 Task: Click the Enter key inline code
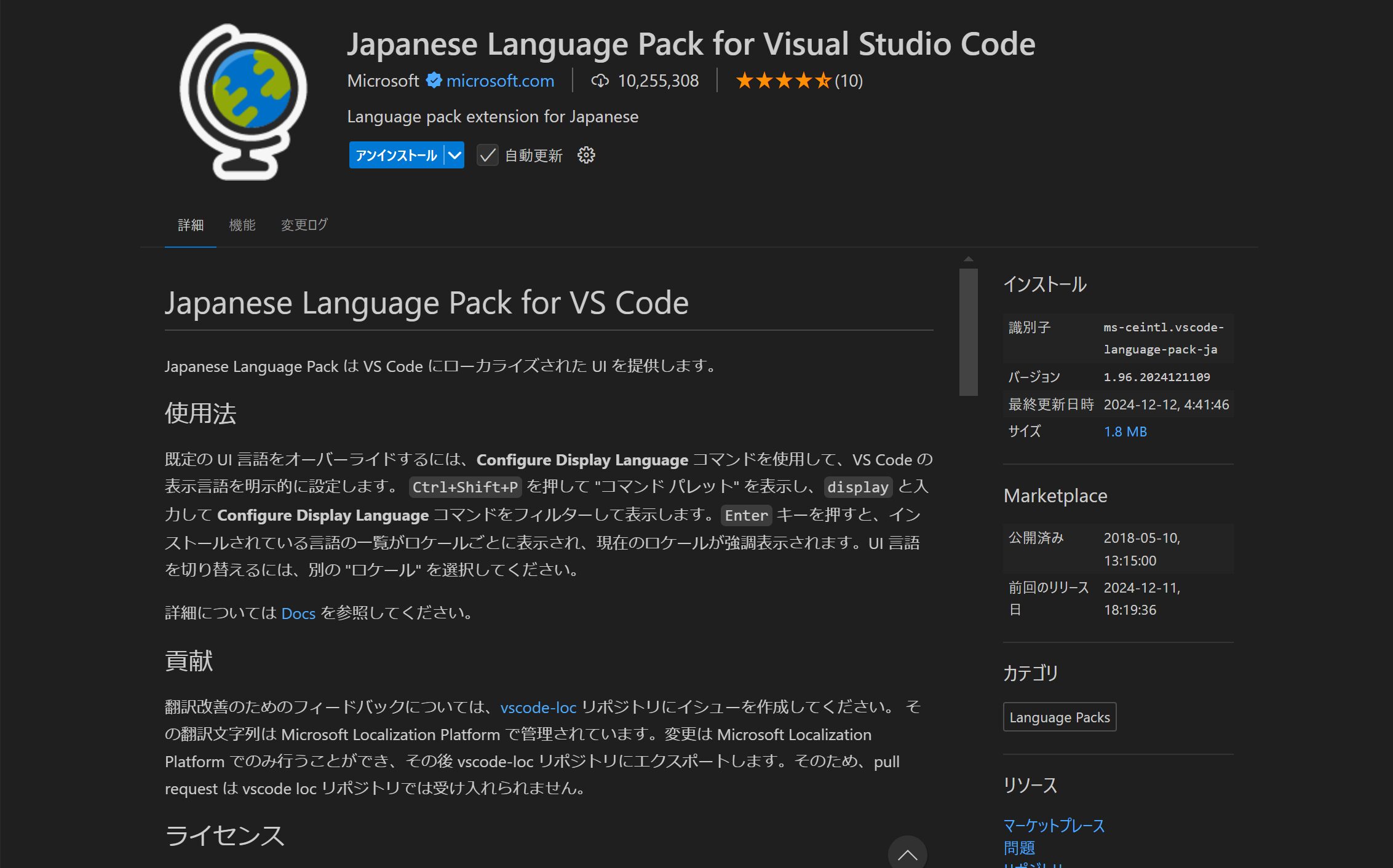(x=747, y=515)
